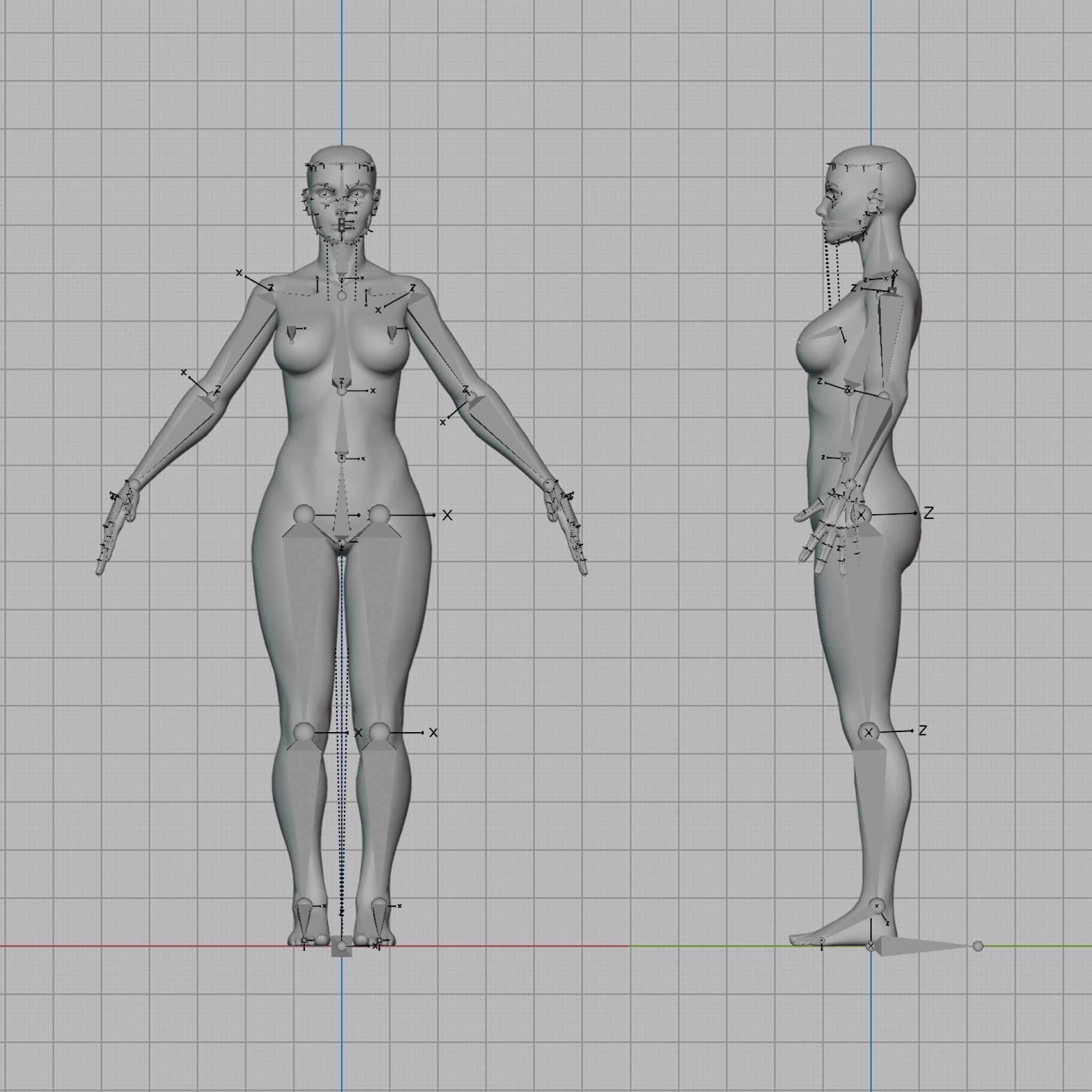1092x1092 pixels.
Task: Click the front-view knee joint nearest the outer X label
Action: click(379, 733)
